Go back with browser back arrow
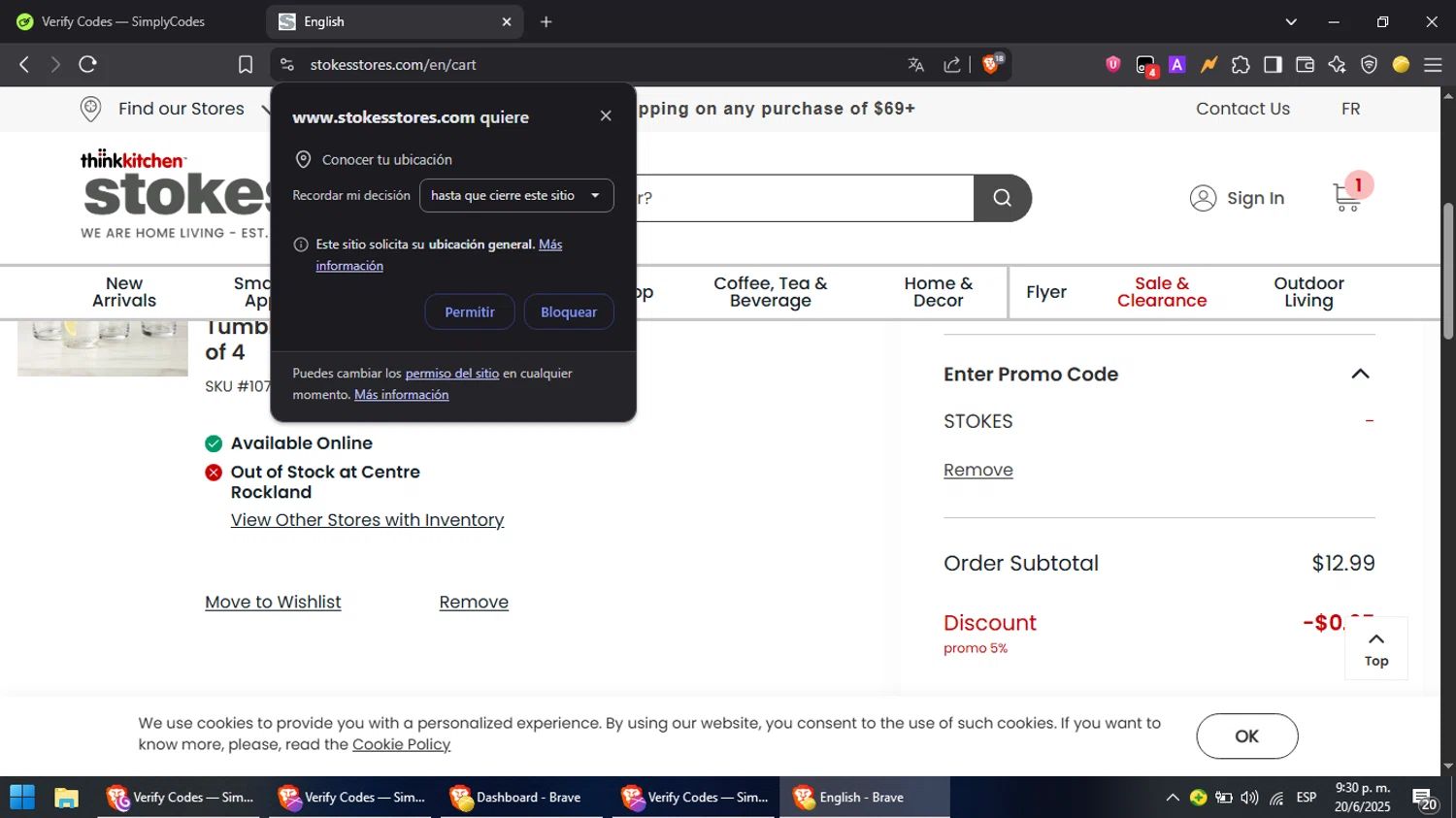 click(x=24, y=64)
